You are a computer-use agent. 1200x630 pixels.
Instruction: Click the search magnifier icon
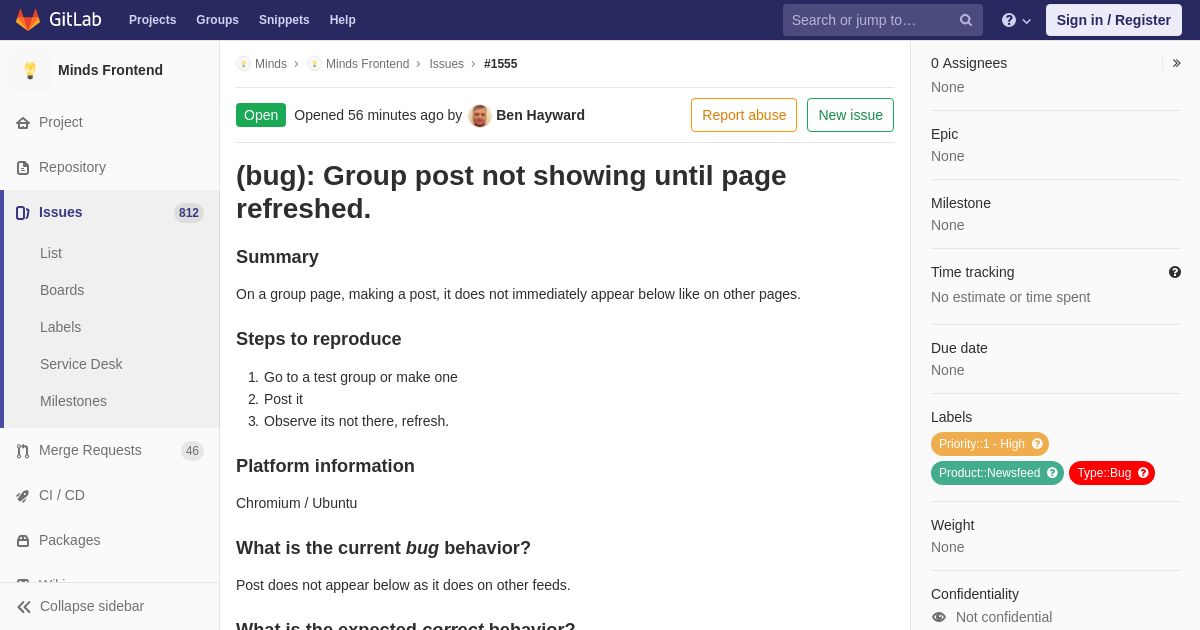[x=966, y=20]
